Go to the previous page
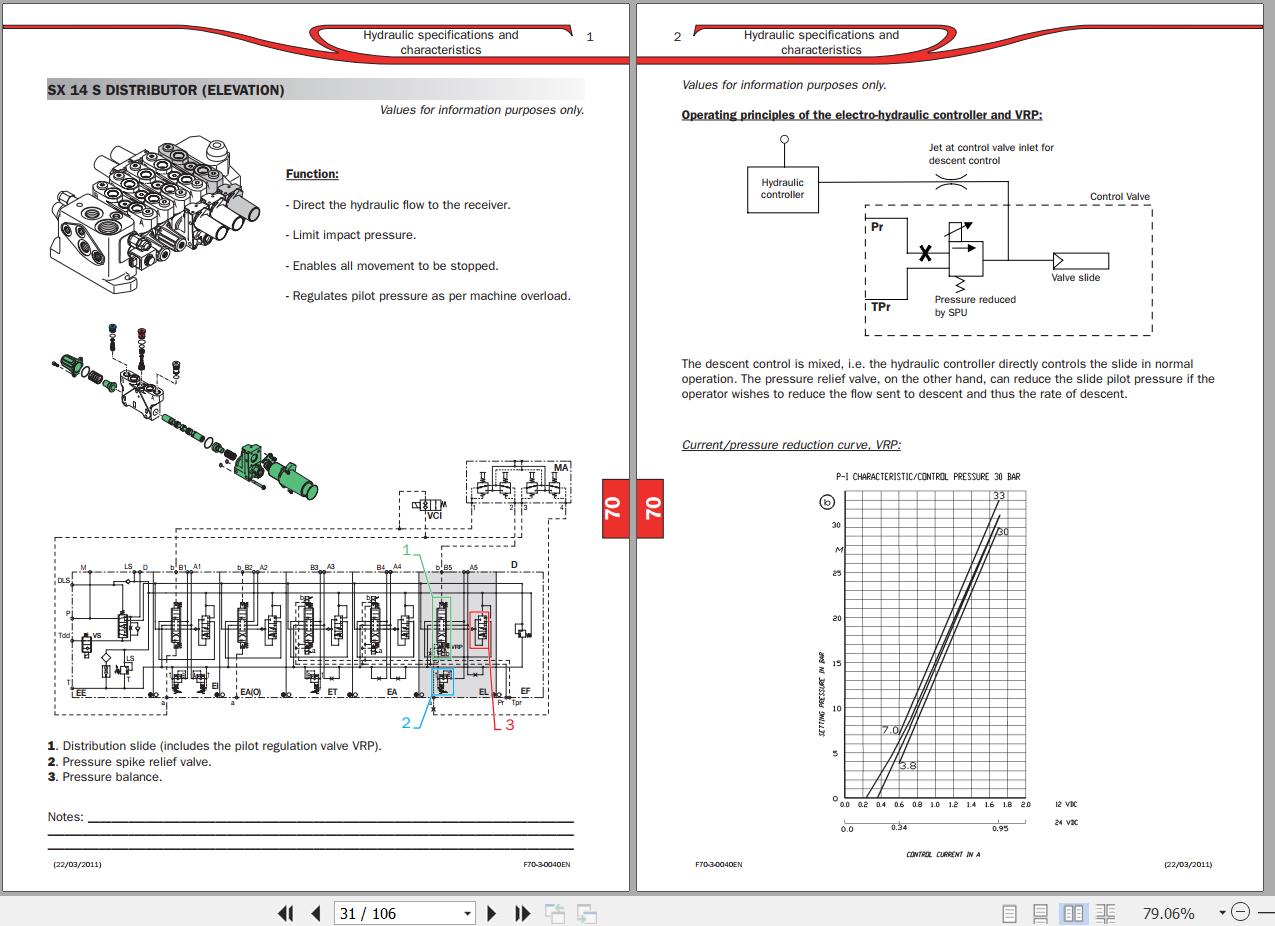1275x926 pixels. click(x=316, y=913)
